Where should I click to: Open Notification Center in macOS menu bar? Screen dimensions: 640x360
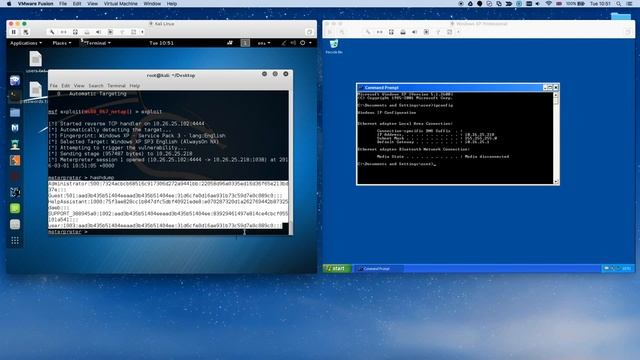pos(630,4)
